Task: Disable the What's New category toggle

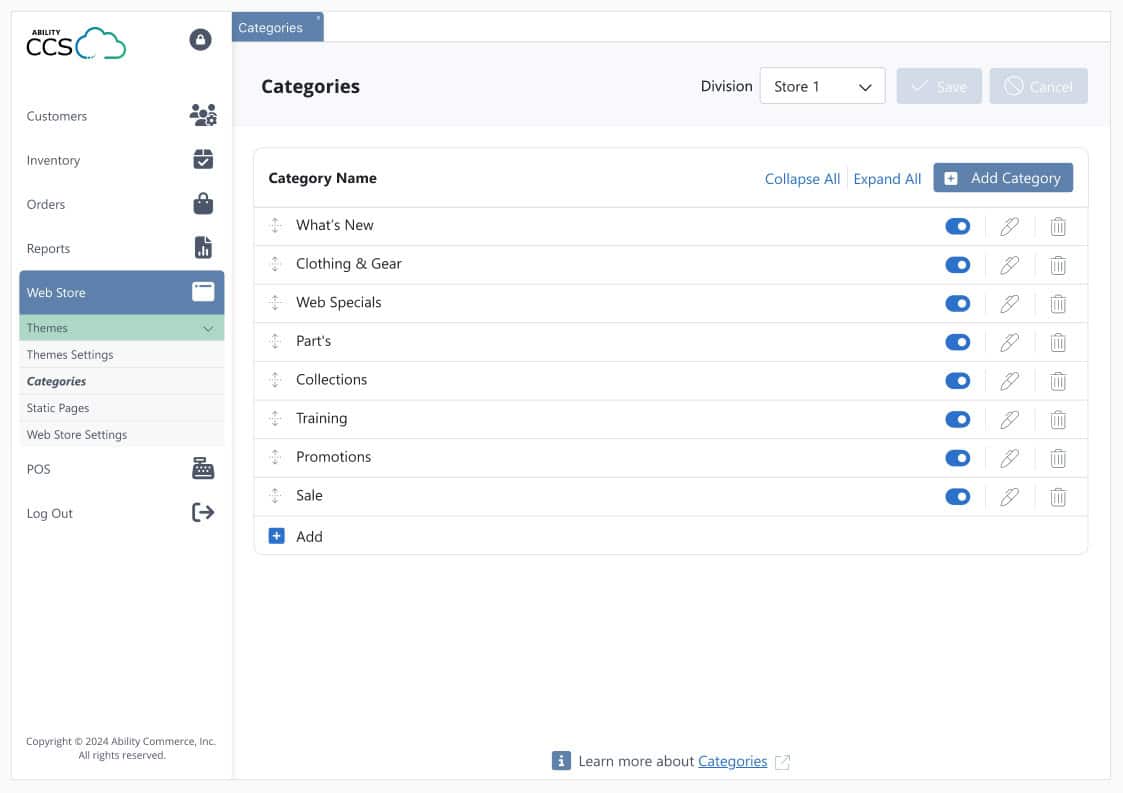Action: pos(957,226)
